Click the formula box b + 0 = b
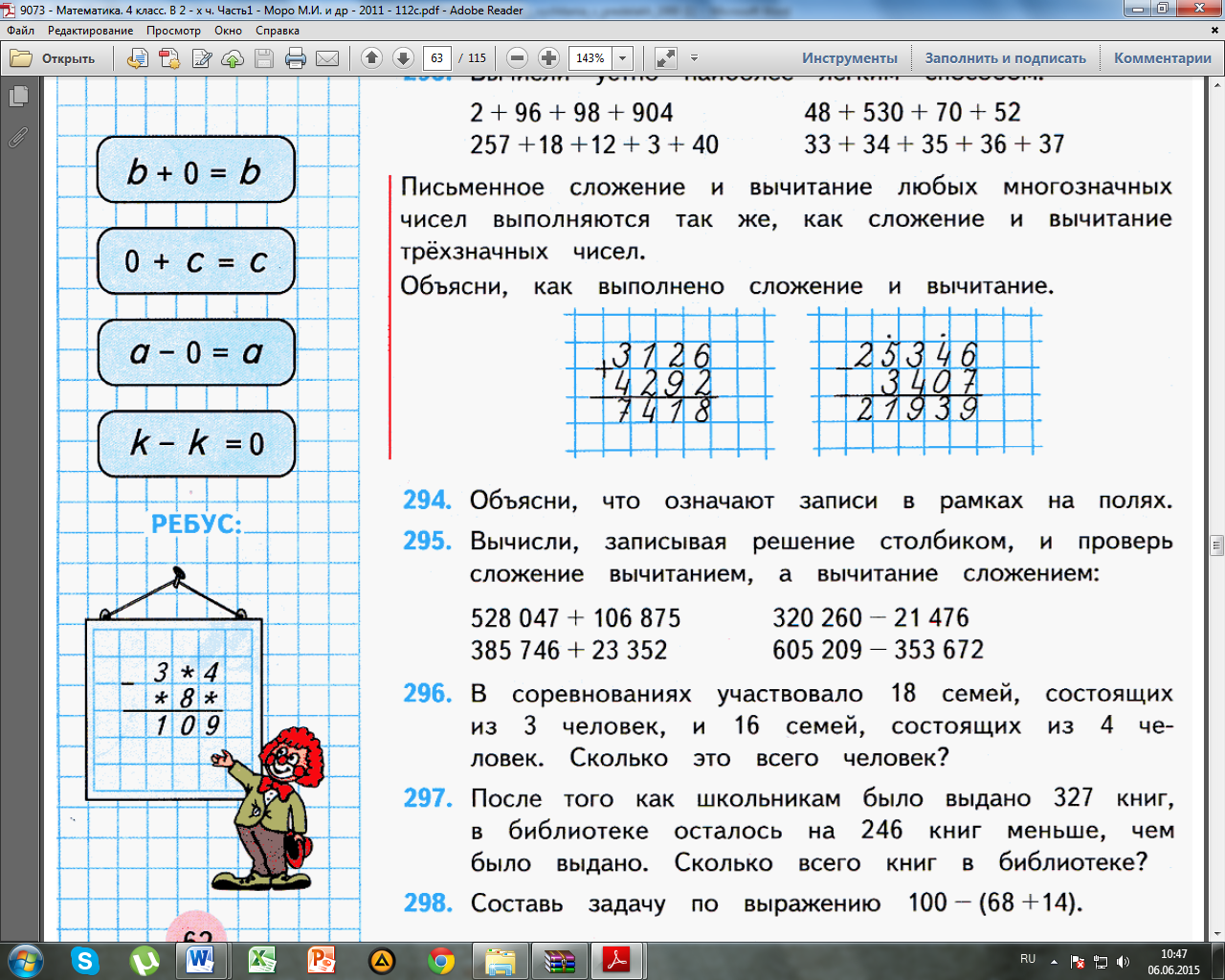The width and height of the screenshot is (1225, 980). click(x=196, y=169)
